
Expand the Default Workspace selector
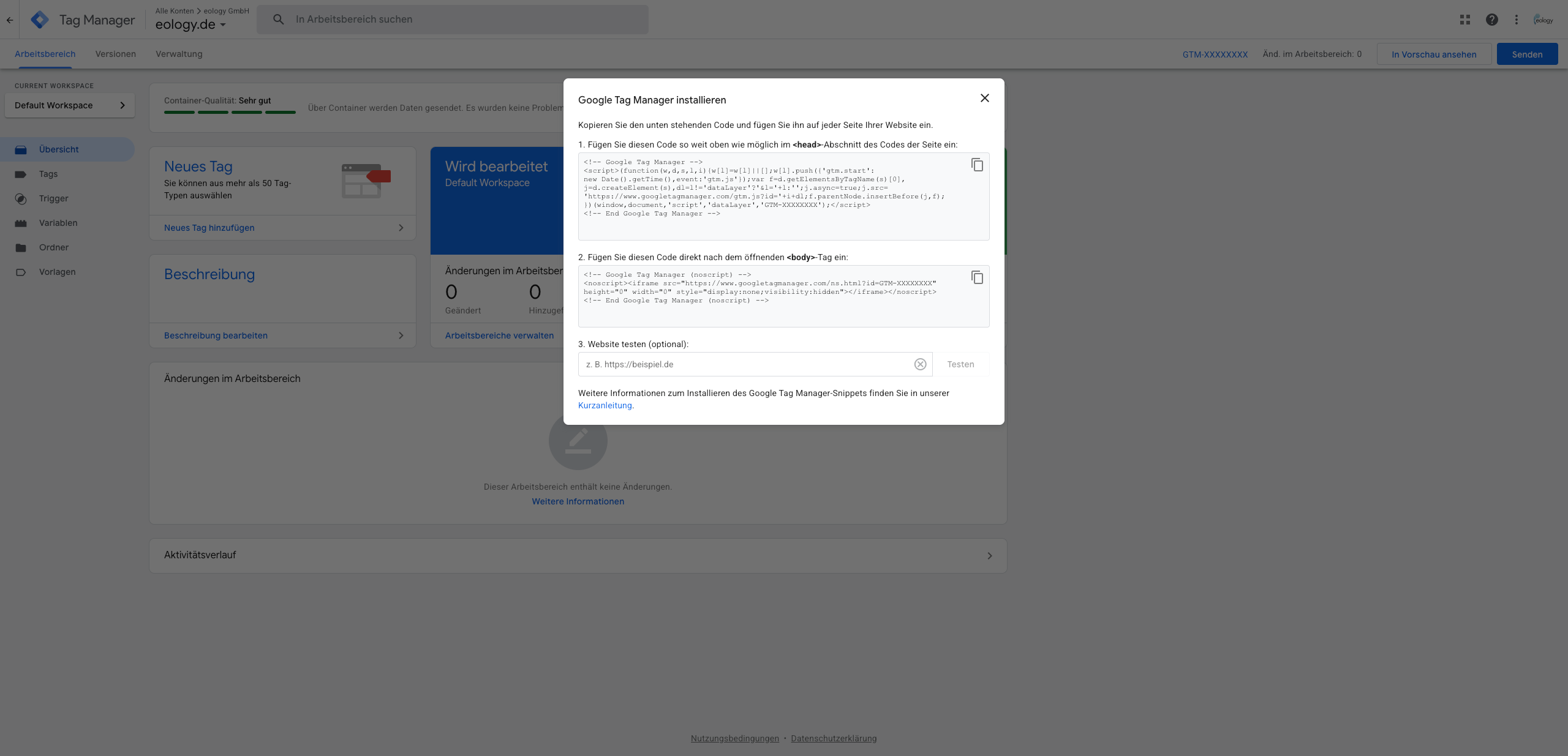click(x=69, y=105)
